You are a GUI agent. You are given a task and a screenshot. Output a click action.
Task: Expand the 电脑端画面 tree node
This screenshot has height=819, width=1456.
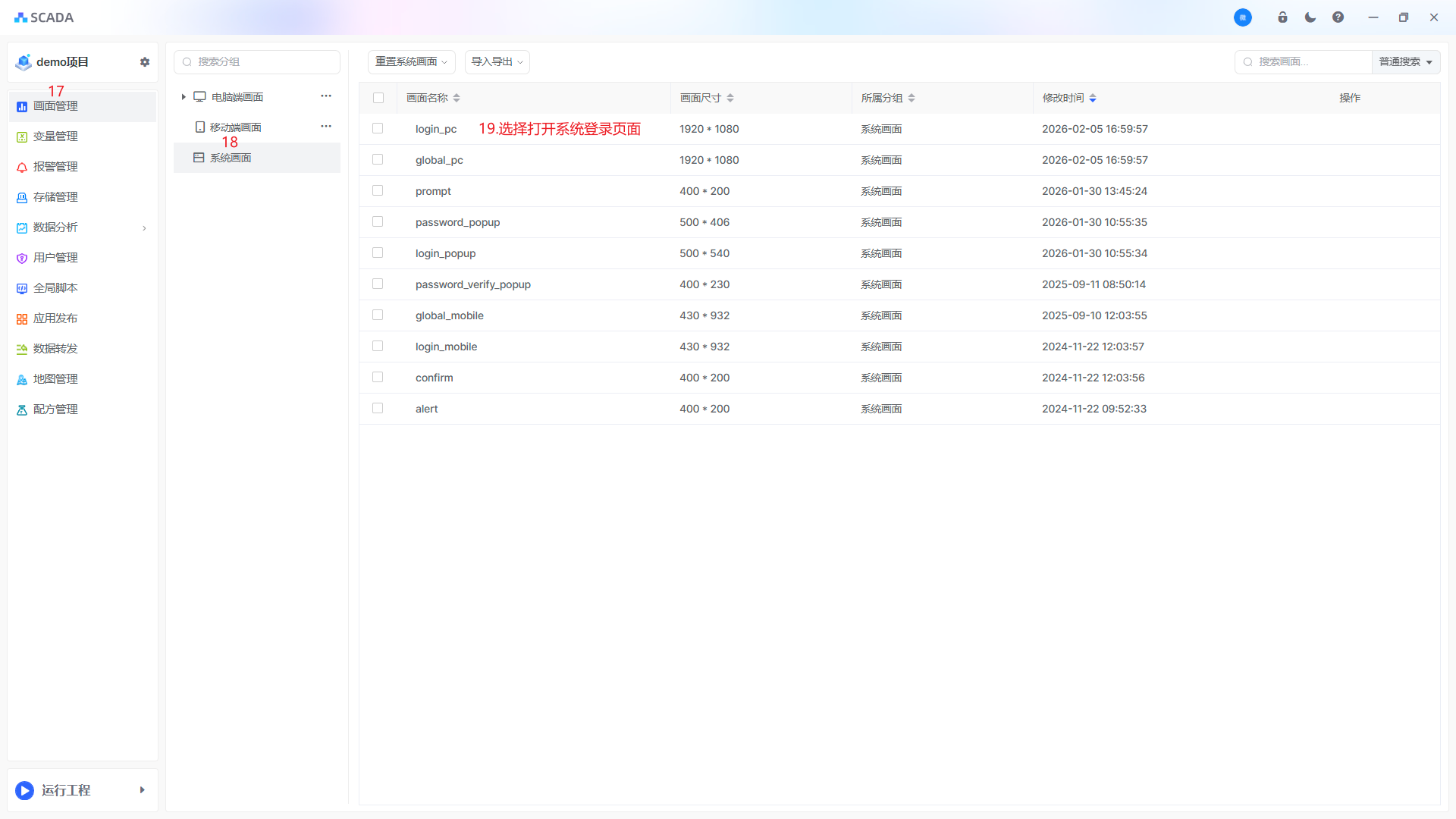point(184,97)
